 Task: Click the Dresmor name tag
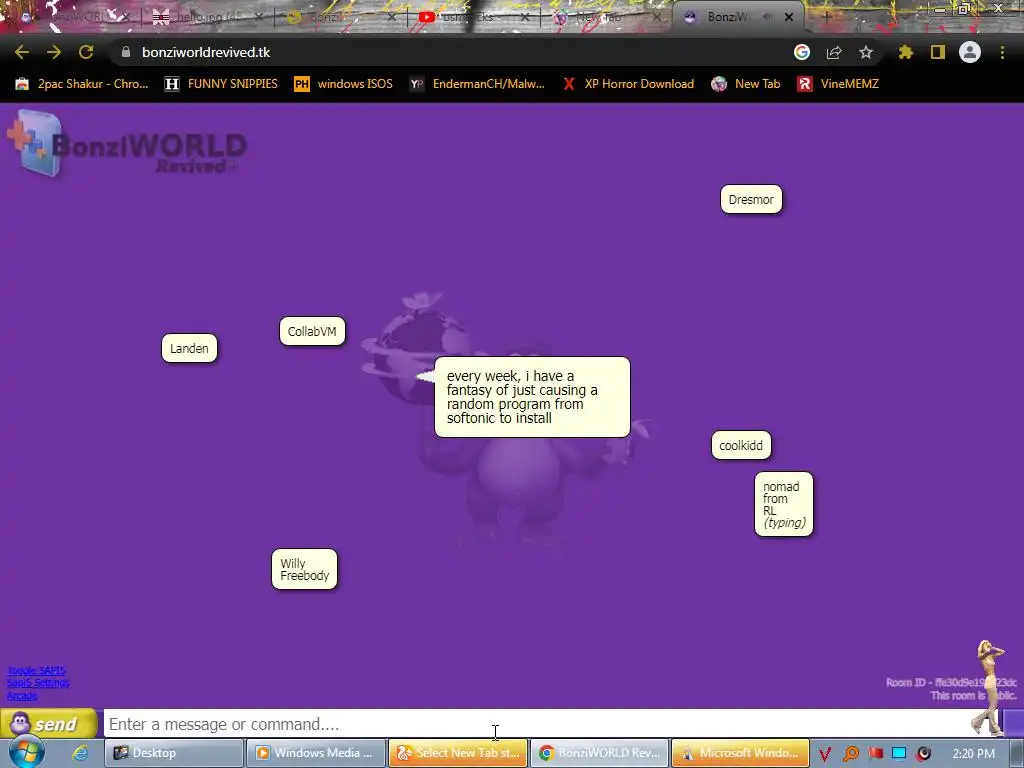pos(751,199)
